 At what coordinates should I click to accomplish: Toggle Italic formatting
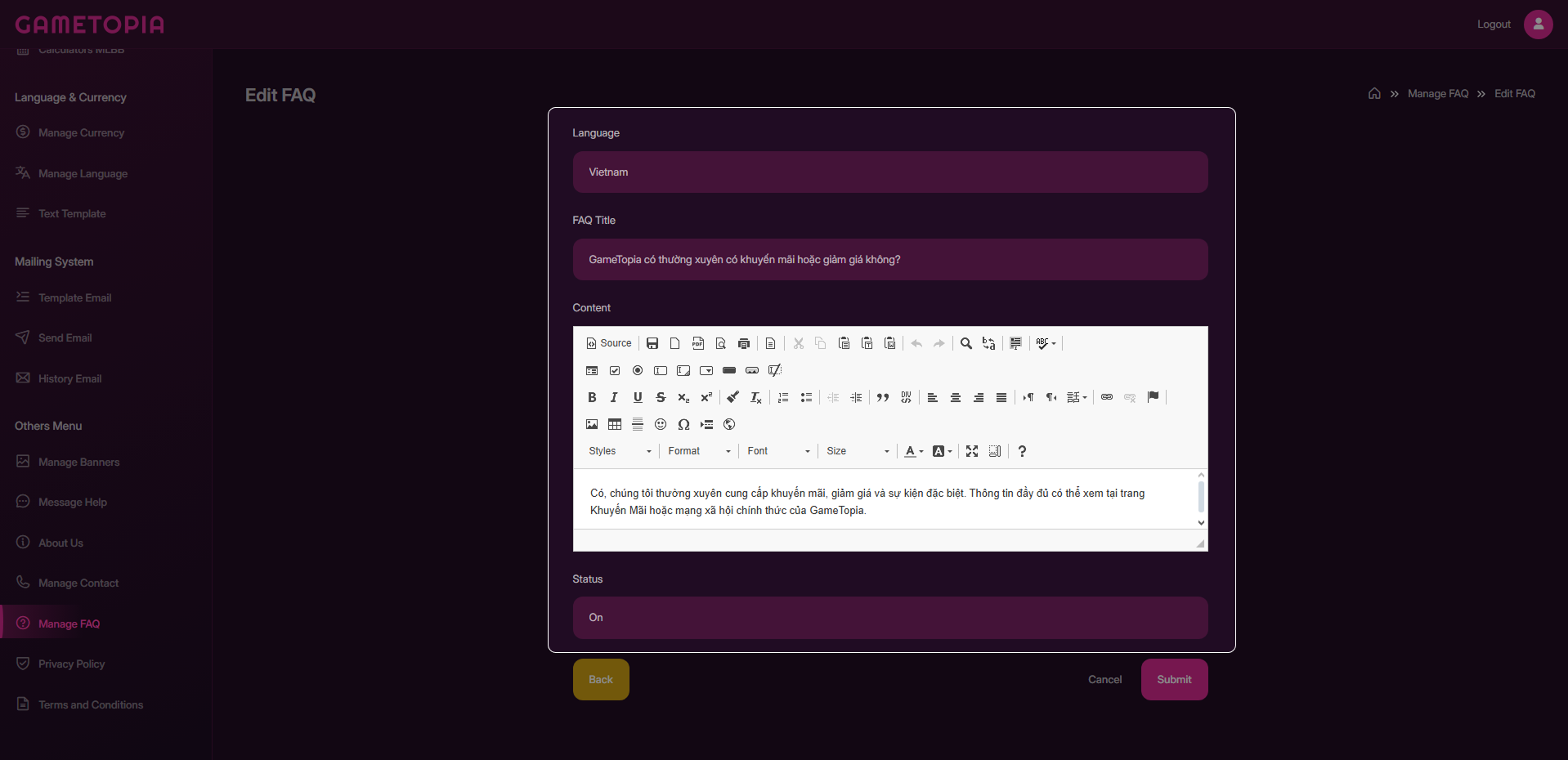615,397
